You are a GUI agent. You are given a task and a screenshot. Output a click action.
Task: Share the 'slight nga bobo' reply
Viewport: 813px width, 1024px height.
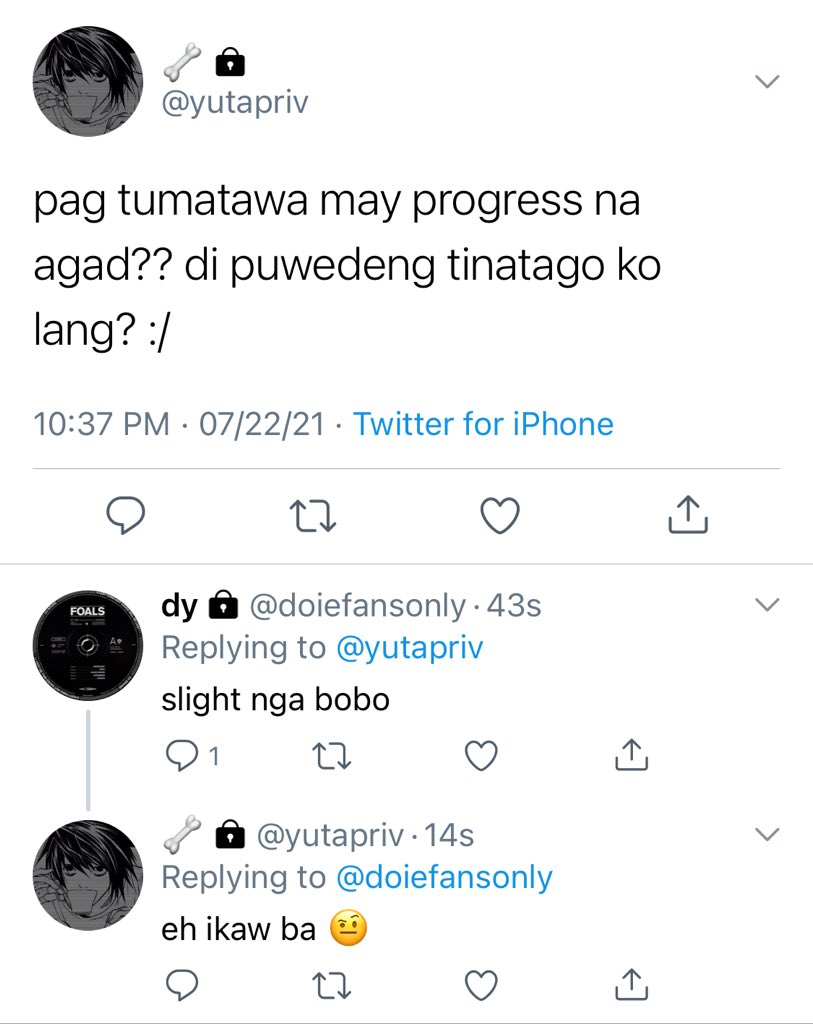tap(631, 754)
